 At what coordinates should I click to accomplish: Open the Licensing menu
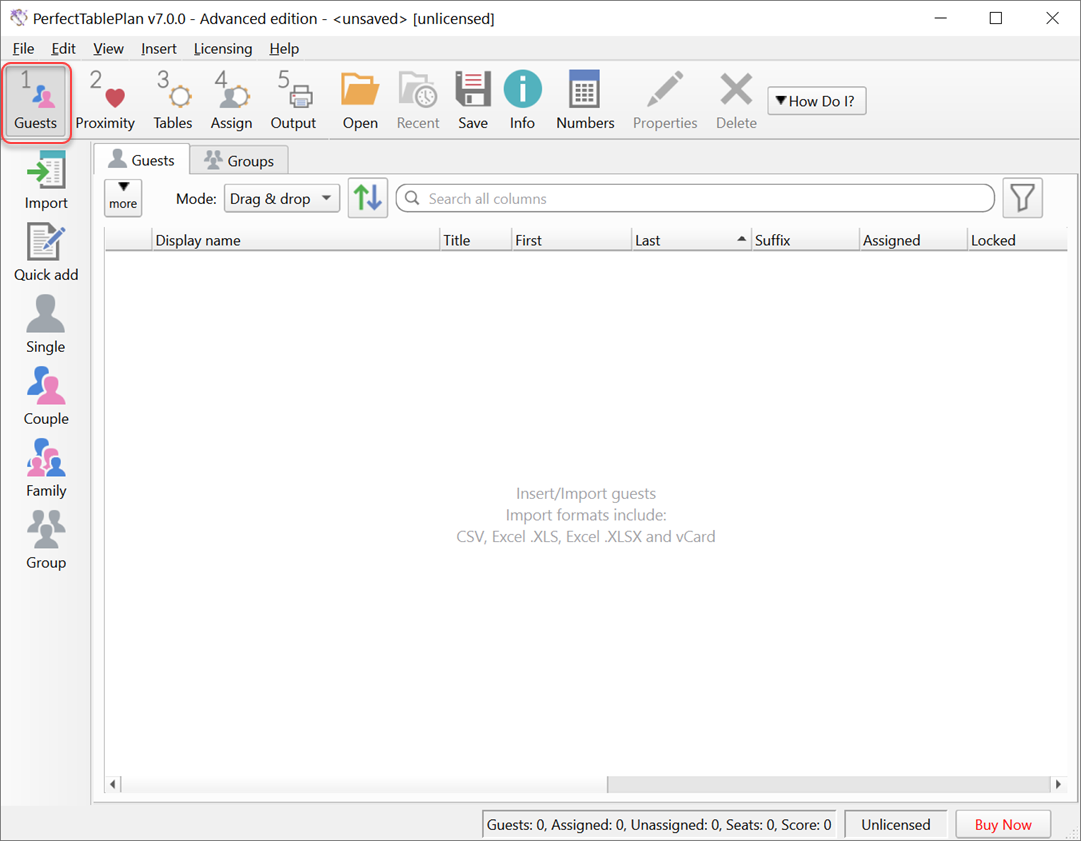tap(223, 48)
